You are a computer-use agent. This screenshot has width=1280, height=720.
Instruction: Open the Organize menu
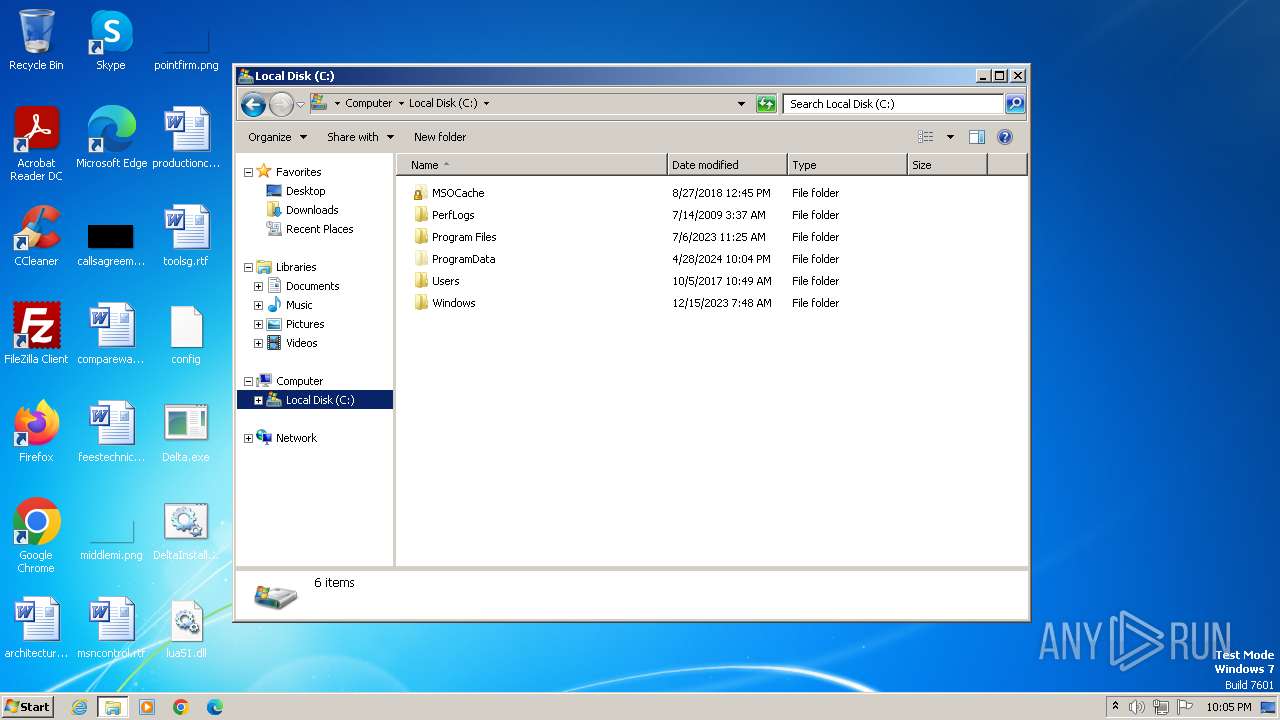click(277, 137)
